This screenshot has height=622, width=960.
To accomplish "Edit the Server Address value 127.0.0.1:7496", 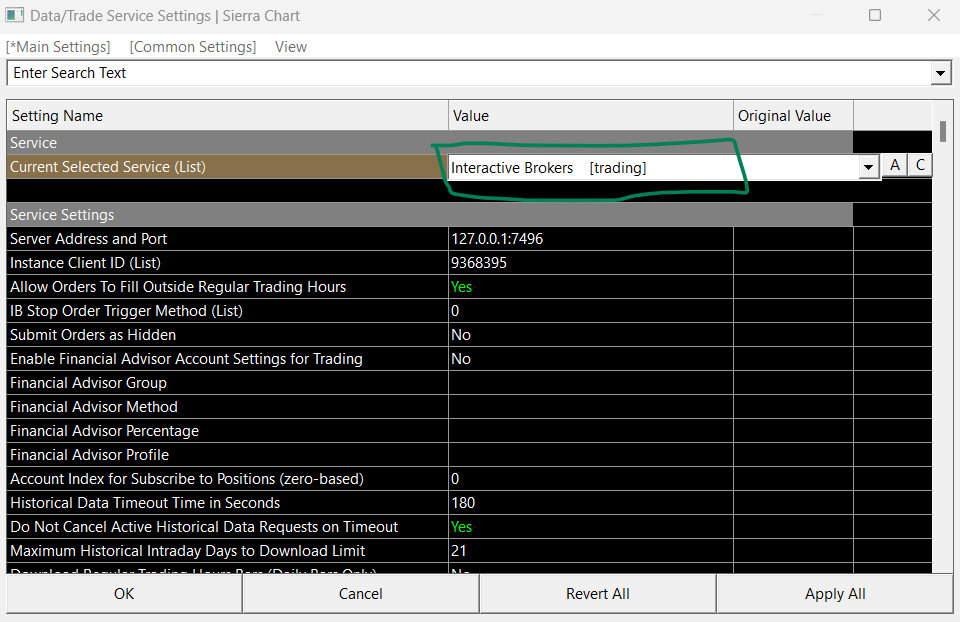I will click(x=591, y=239).
